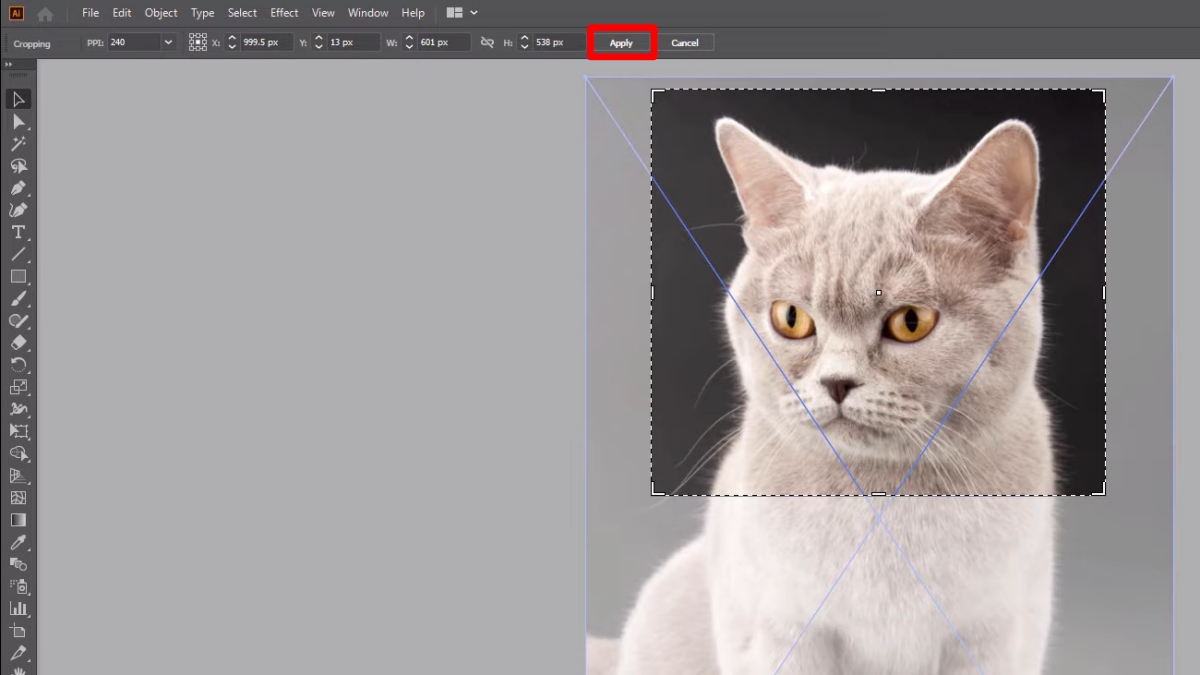Select the Mesh tool
Screen dimensions: 1200x675
[18, 497]
